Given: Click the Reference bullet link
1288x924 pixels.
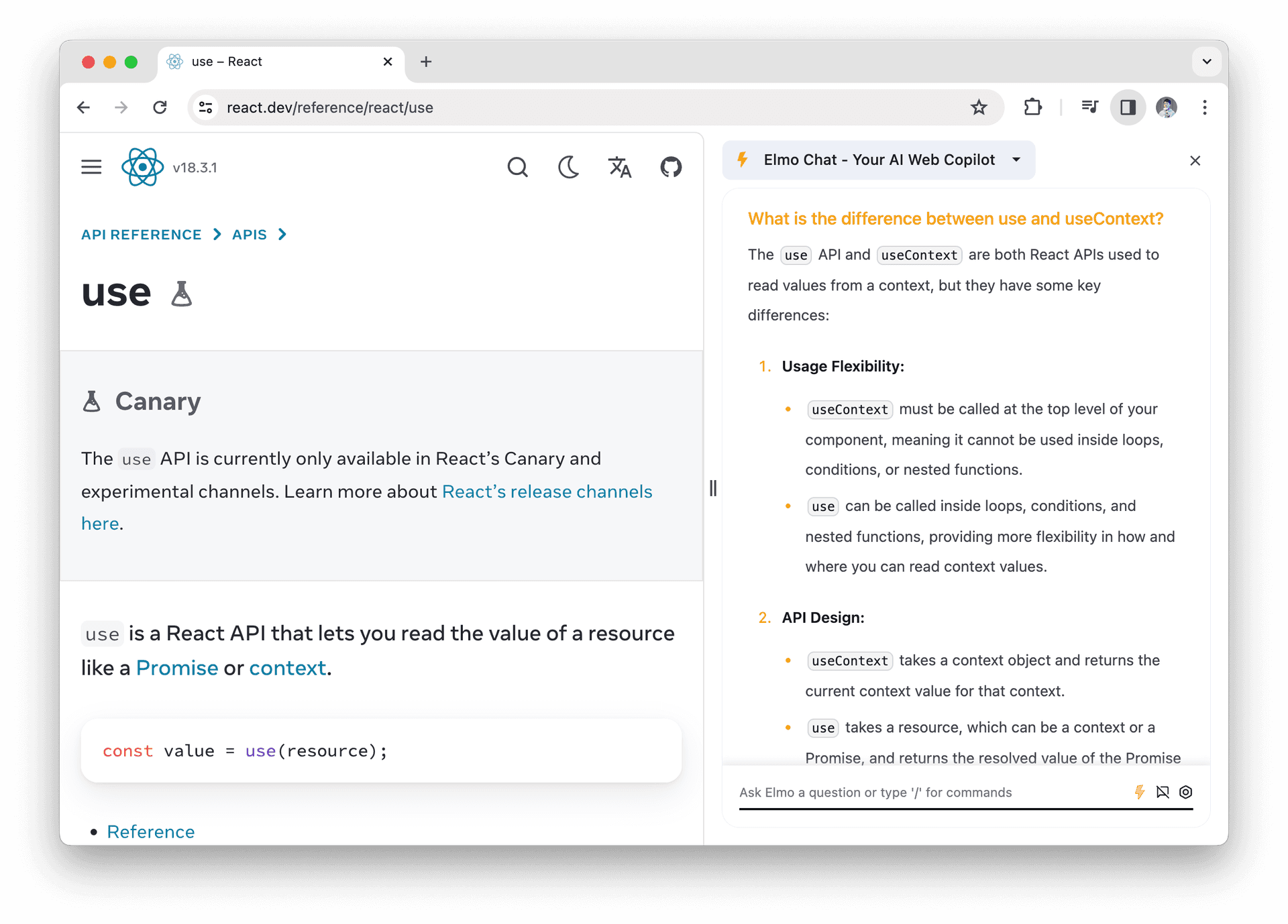Looking at the screenshot, I should [150, 831].
